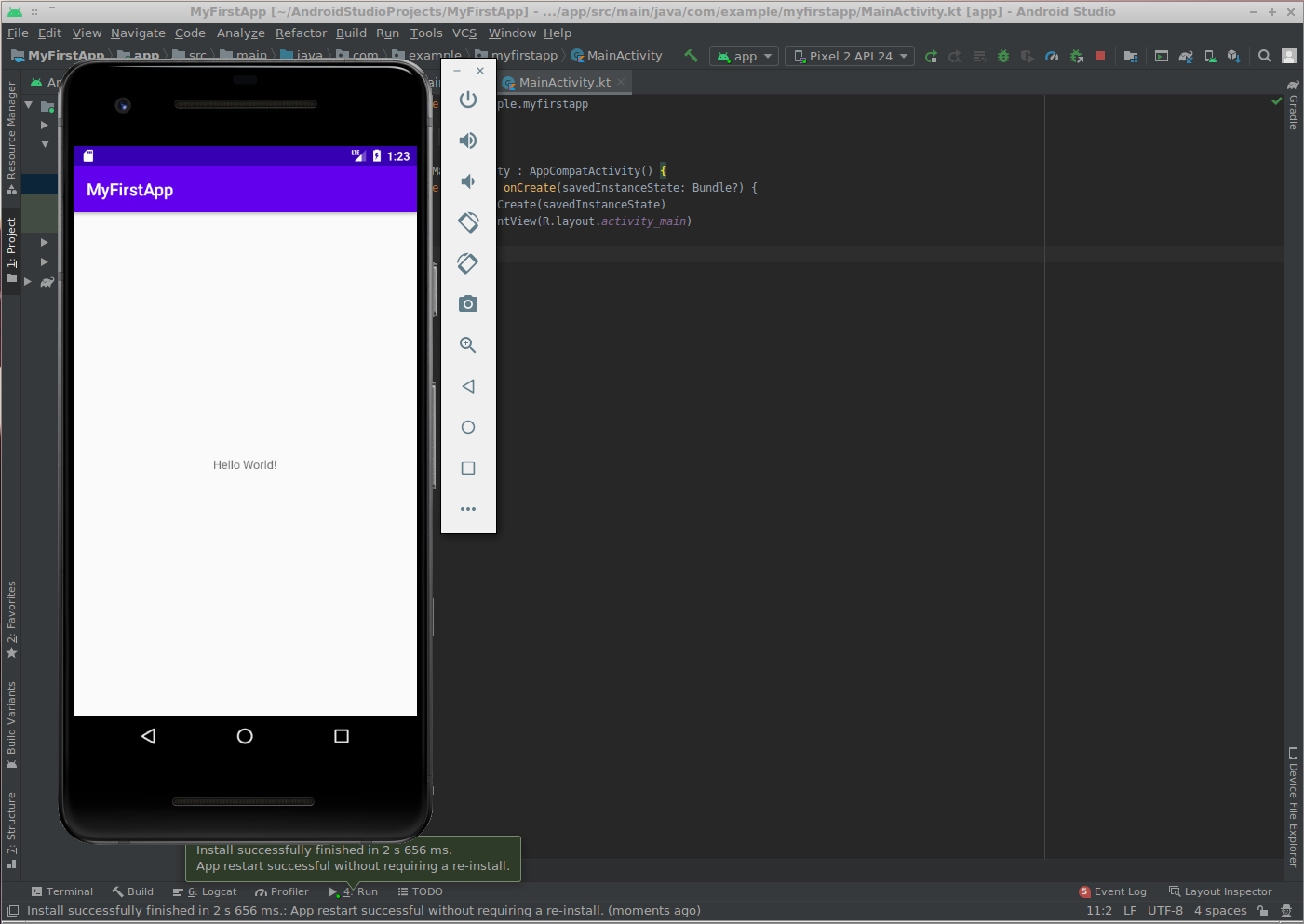Lower emulator volume with Volume Down icon
Screen dimensions: 1304x924
point(468,181)
